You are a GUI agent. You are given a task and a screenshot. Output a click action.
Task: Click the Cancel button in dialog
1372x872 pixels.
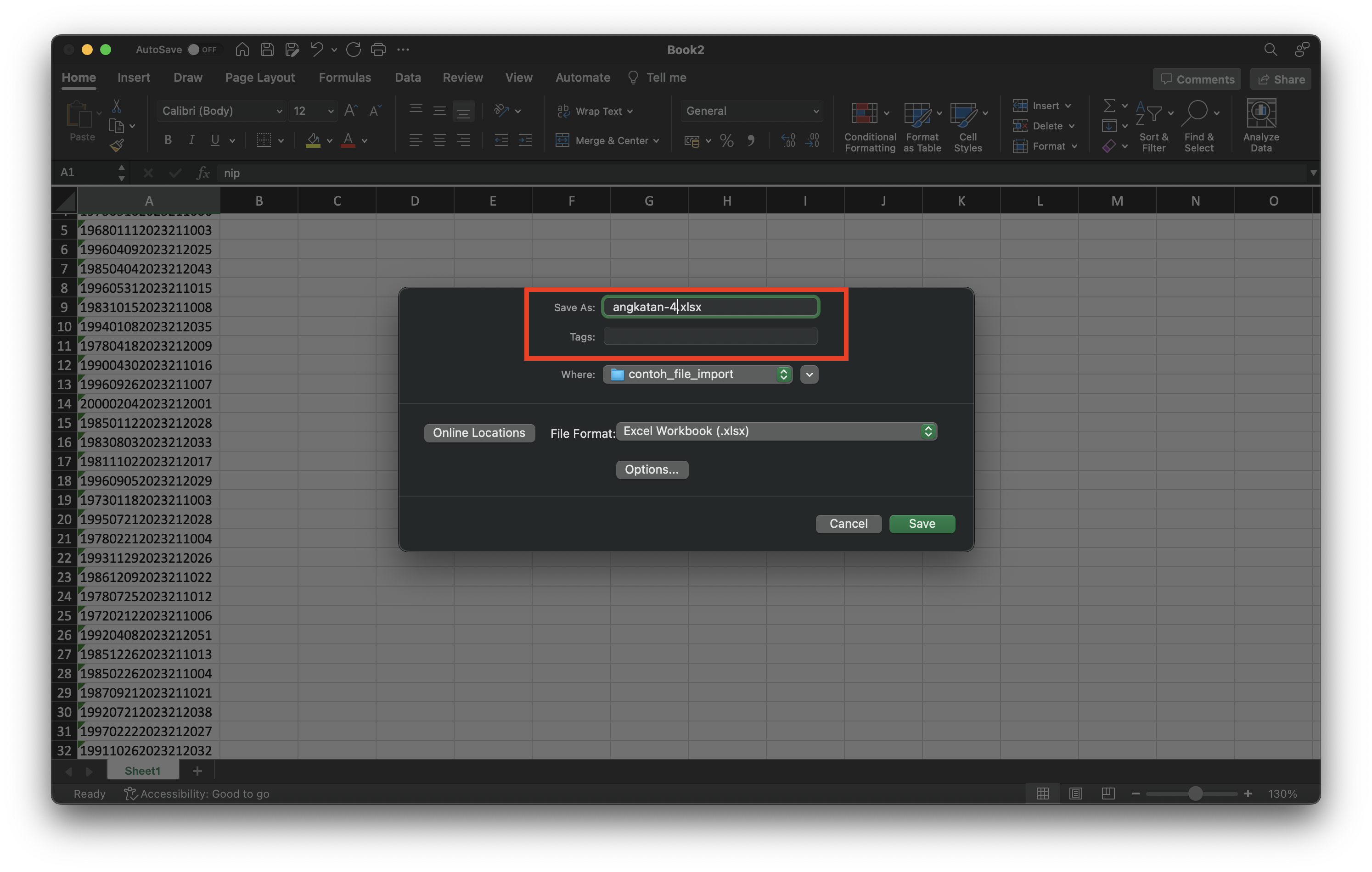pos(849,523)
